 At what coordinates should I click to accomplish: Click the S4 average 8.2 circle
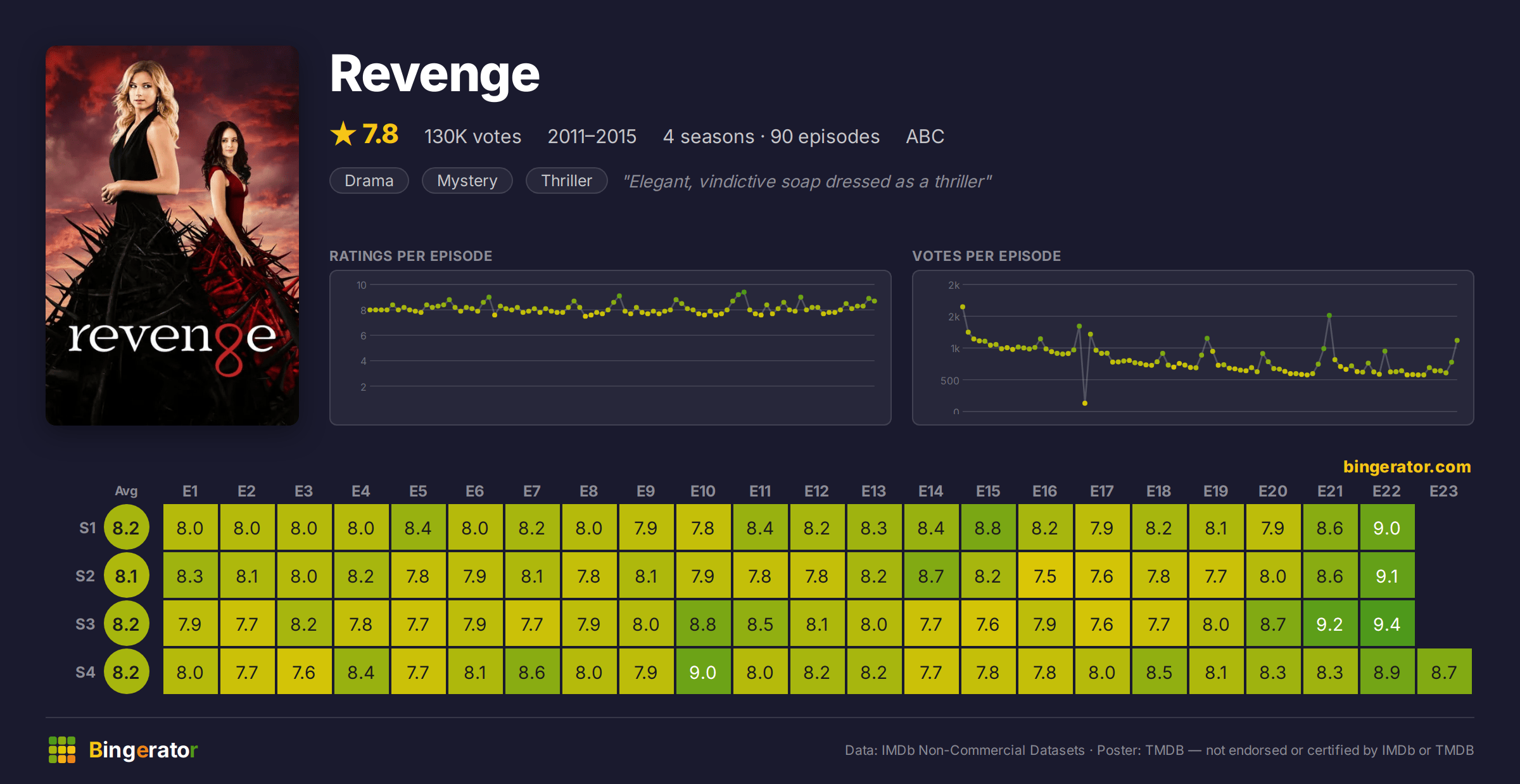126,672
